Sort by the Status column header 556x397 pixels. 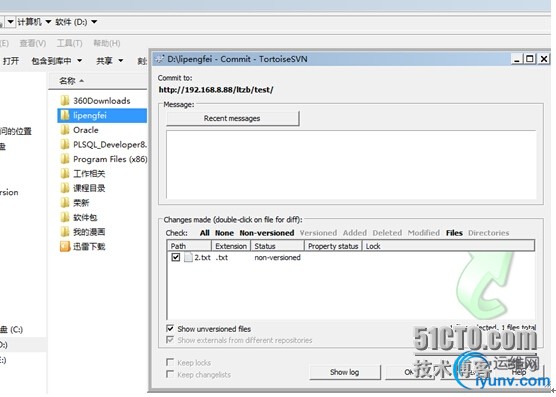pyautogui.click(x=278, y=246)
